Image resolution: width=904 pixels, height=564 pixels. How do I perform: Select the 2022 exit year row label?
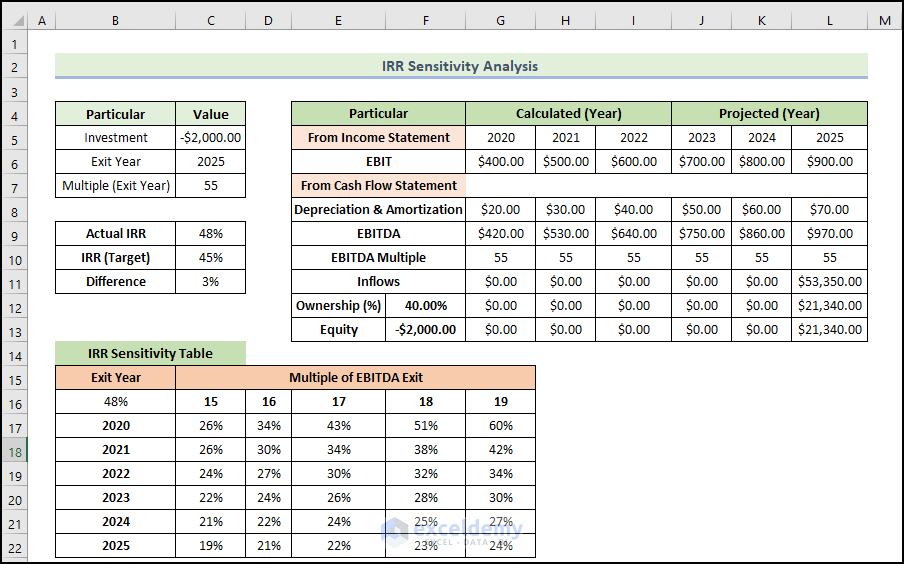(x=115, y=473)
